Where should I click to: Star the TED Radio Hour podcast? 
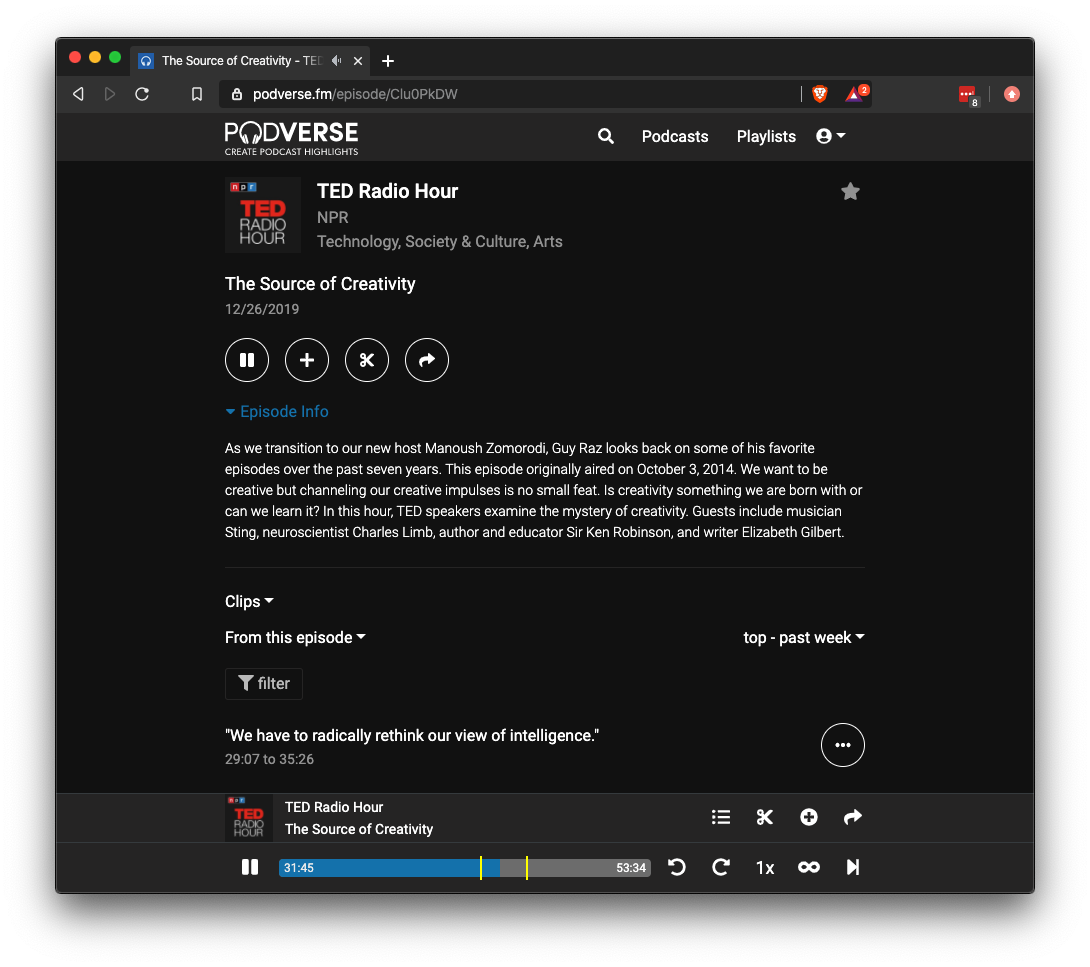click(x=850, y=191)
